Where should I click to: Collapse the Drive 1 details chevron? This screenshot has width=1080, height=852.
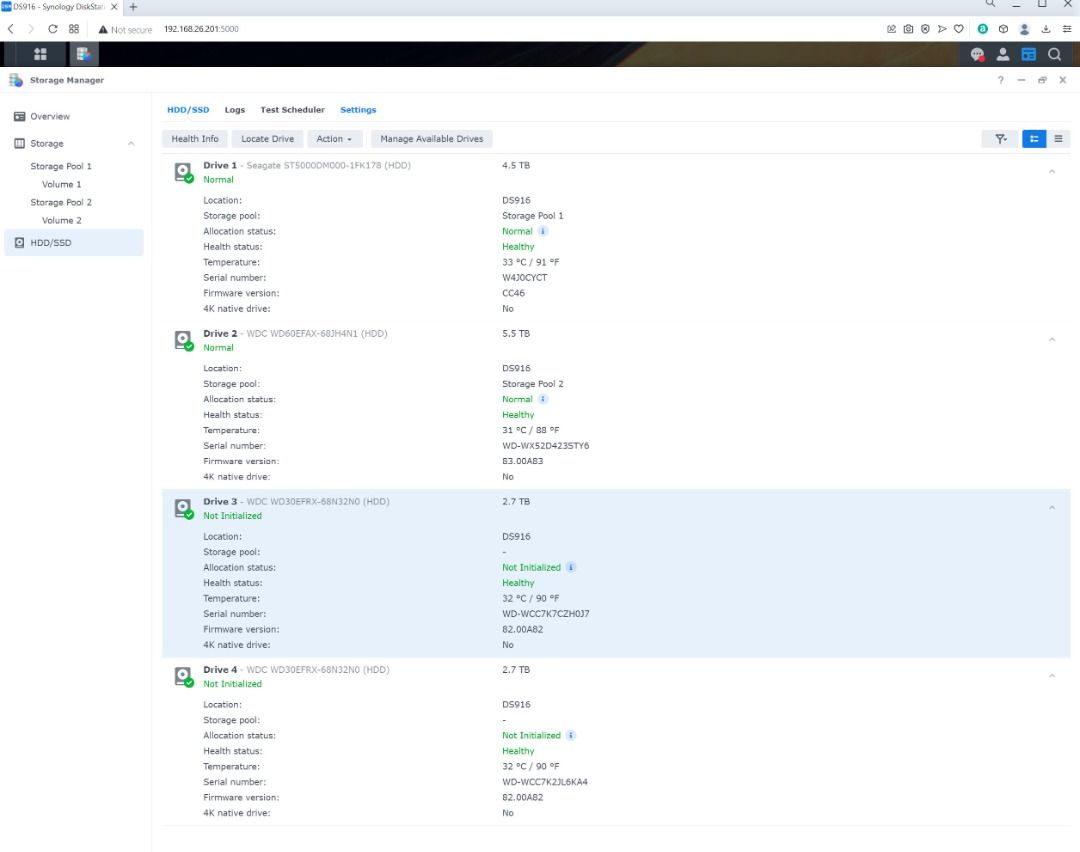click(x=1052, y=172)
